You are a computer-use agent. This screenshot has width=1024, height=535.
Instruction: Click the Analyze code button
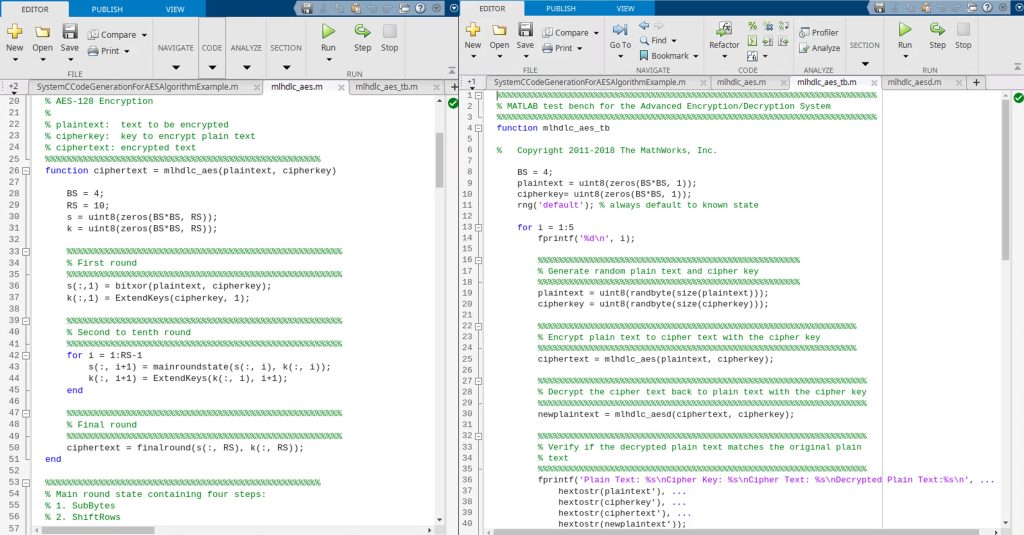(819, 48)
